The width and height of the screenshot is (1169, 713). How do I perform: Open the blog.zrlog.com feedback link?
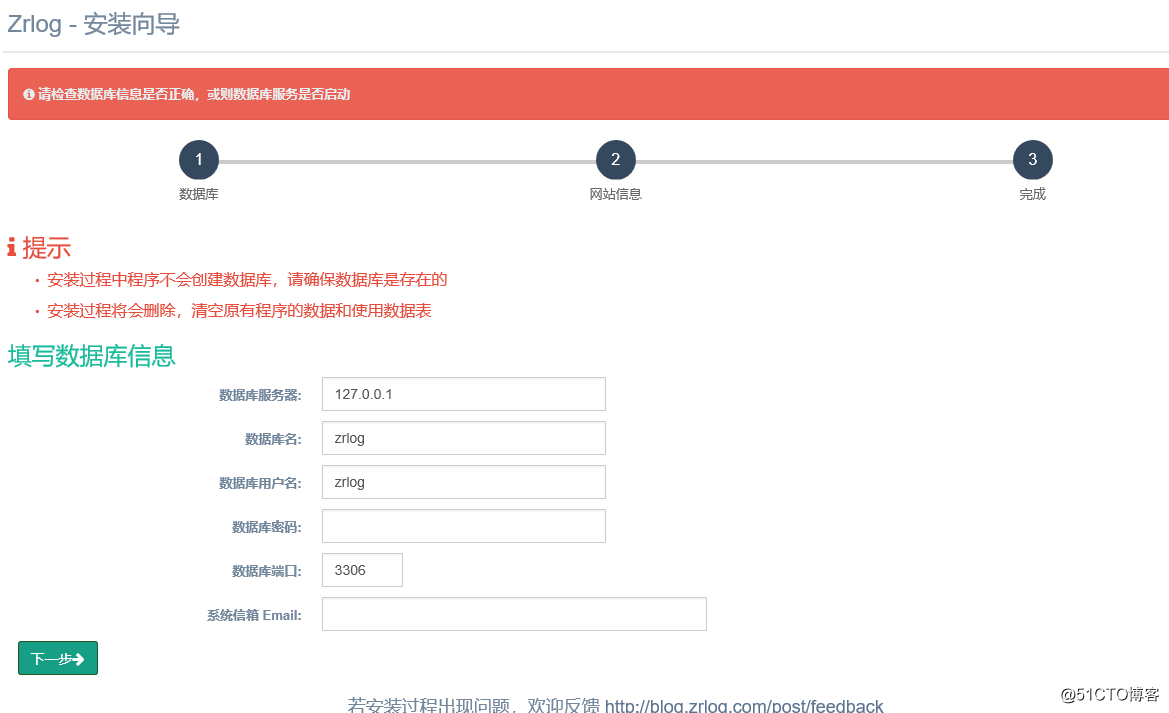coord(743,705)
